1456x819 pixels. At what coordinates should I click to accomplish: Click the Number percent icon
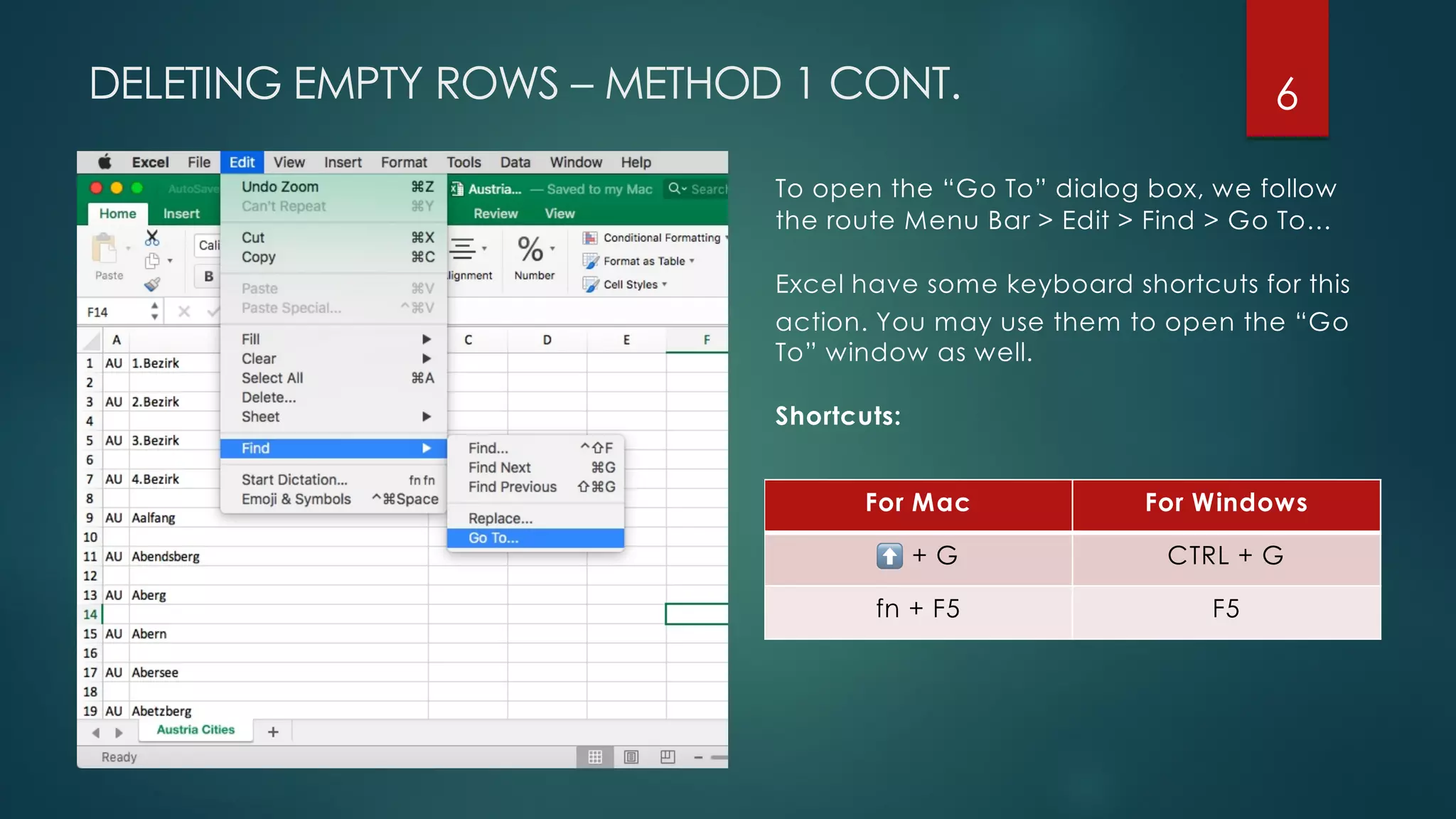(530, 250)
